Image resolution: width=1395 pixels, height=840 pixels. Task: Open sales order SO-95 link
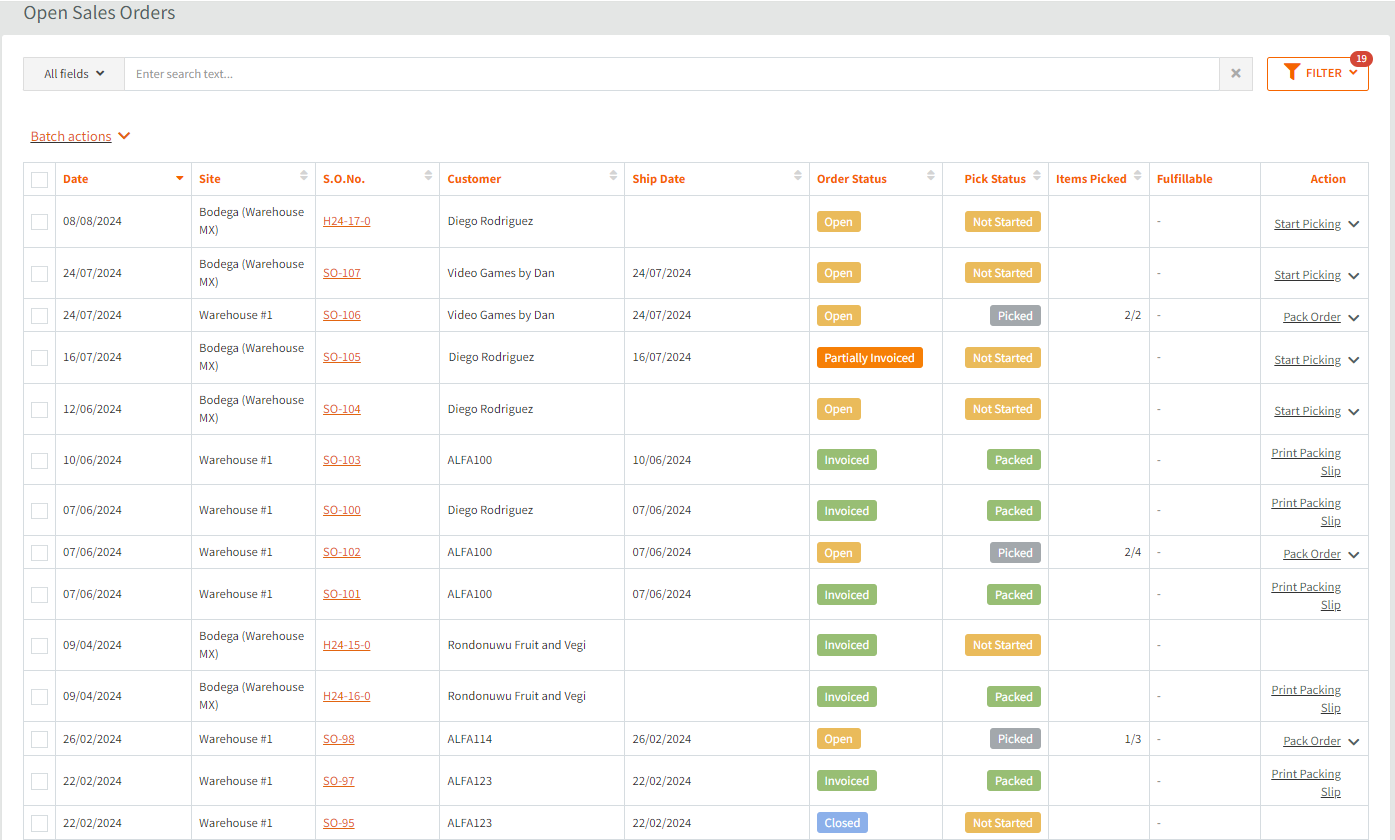338,823
